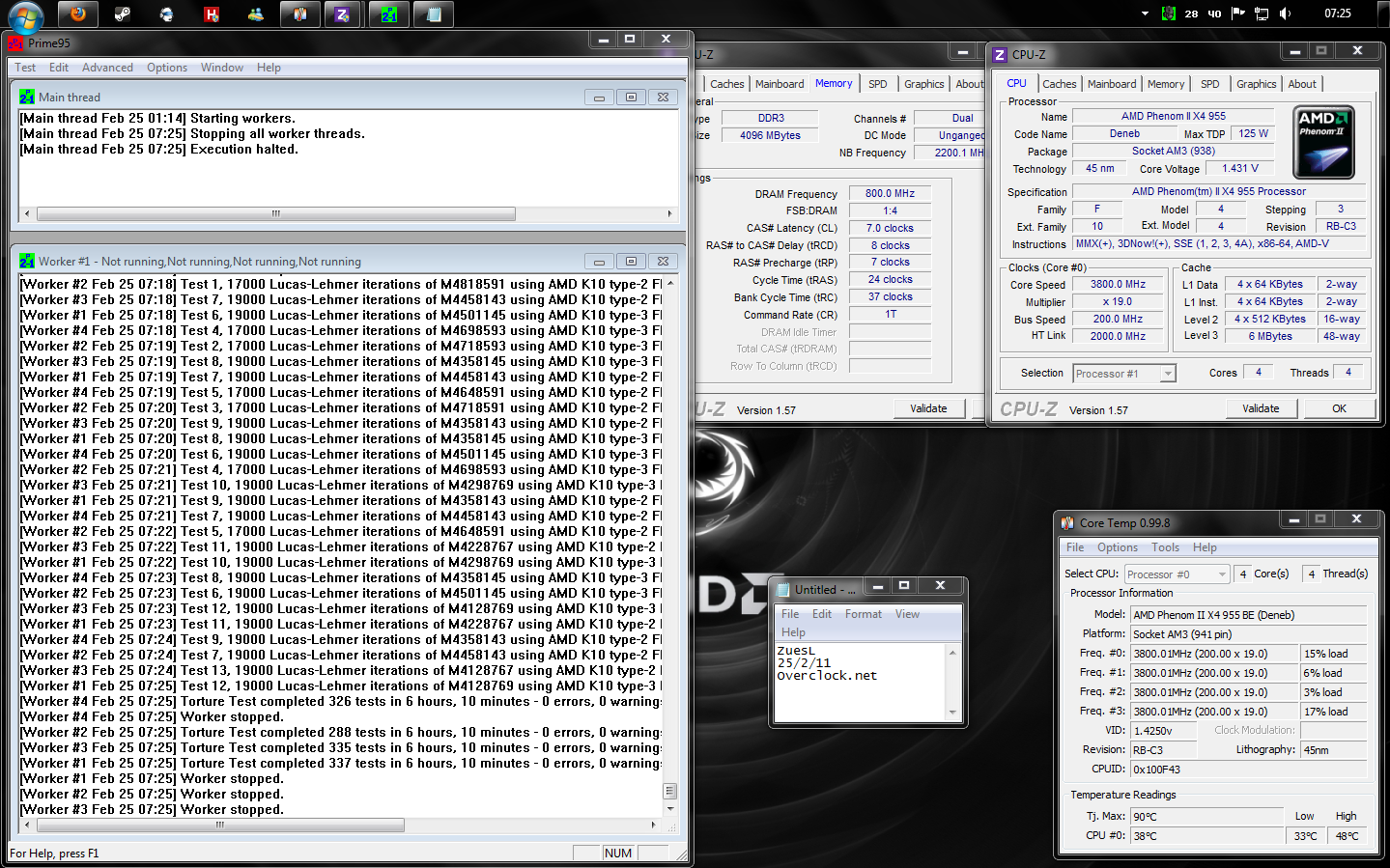Show hidden tray icons arrow
The width and height of the screenshot is (1390, 868).
pyautogui.click(x=1145, y=14)
